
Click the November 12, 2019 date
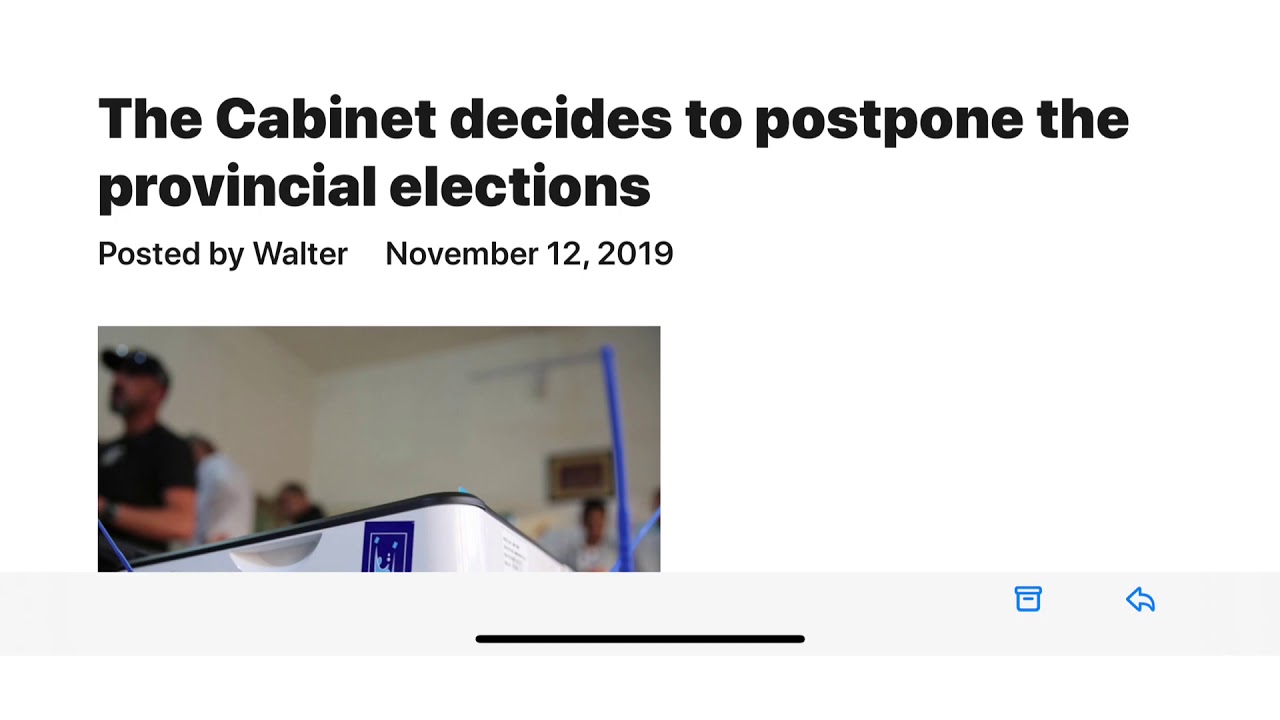click(x=529, y=254)
